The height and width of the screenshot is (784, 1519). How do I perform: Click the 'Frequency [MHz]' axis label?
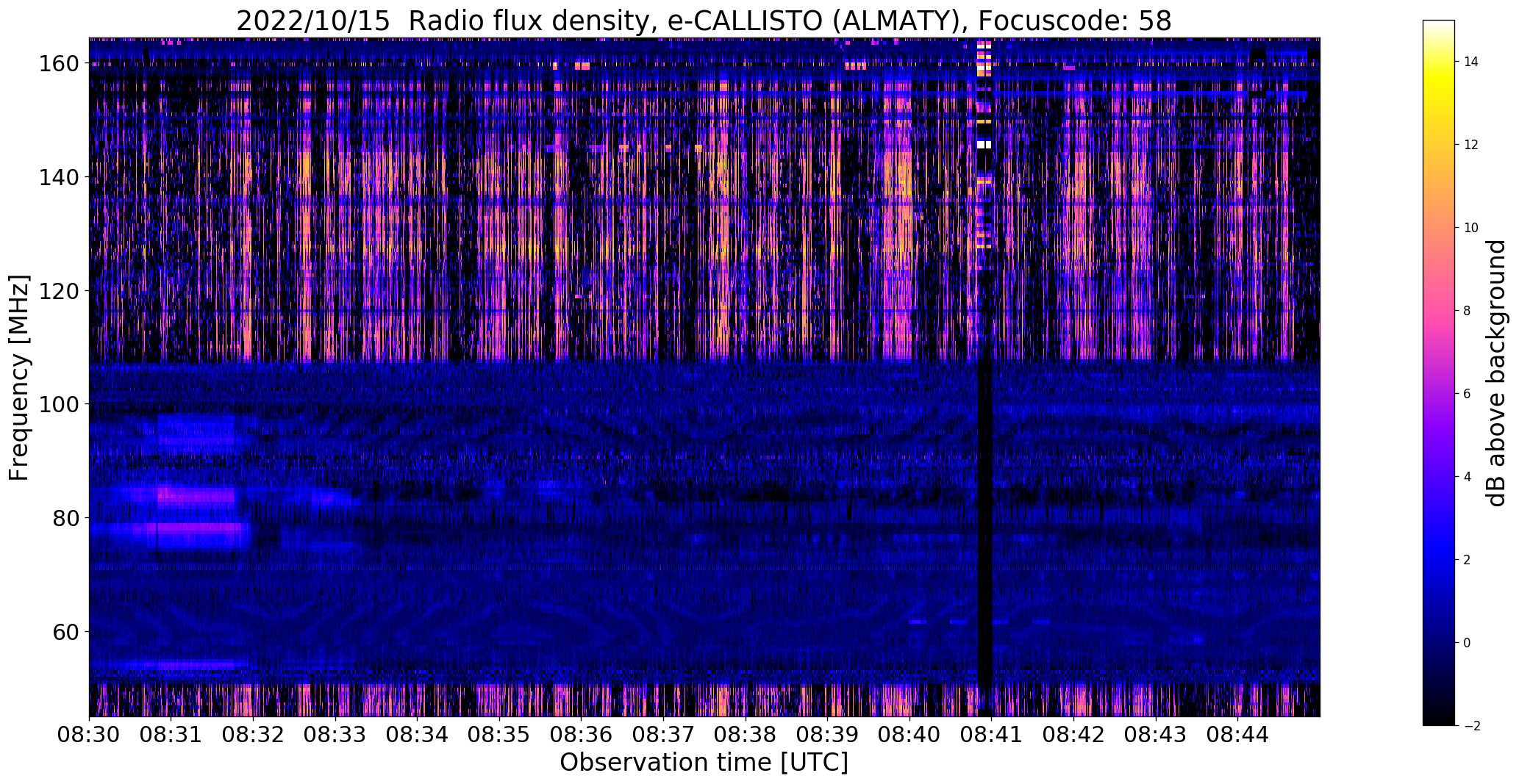(19, 378)
